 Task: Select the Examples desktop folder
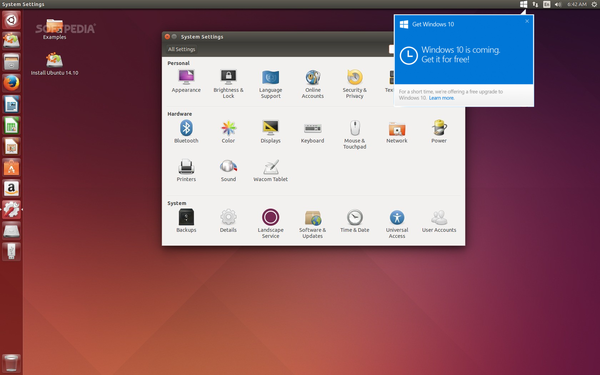54,29
